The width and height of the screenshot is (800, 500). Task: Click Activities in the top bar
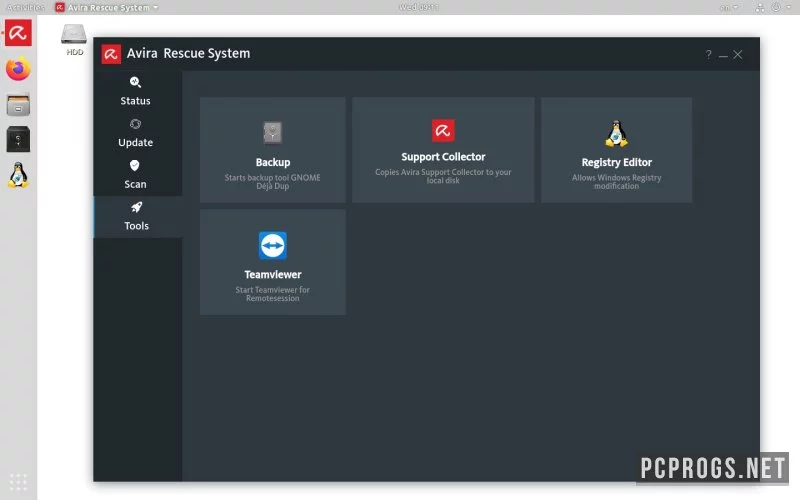pyautogui.click(x=26, y=7)
